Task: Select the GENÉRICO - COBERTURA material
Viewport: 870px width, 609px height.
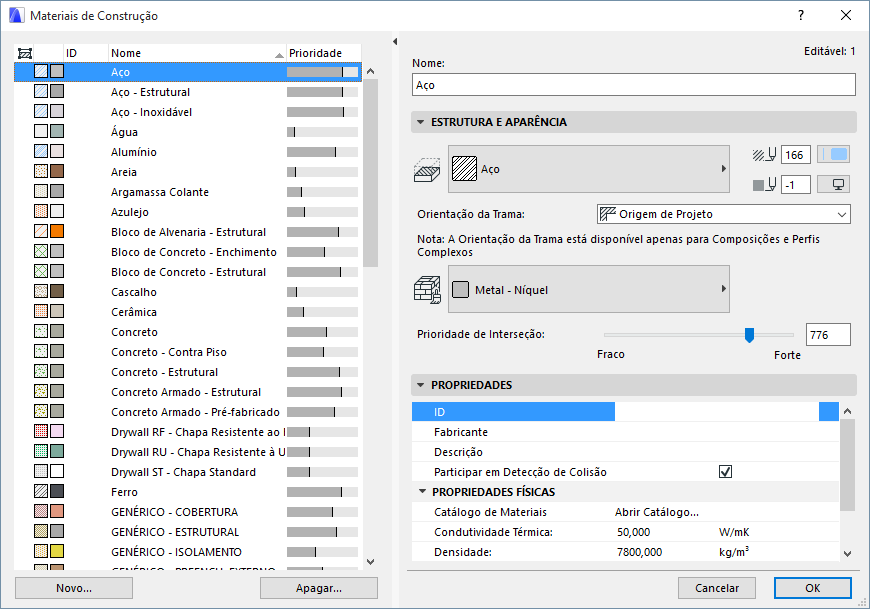Action: (x=188, y=511)
